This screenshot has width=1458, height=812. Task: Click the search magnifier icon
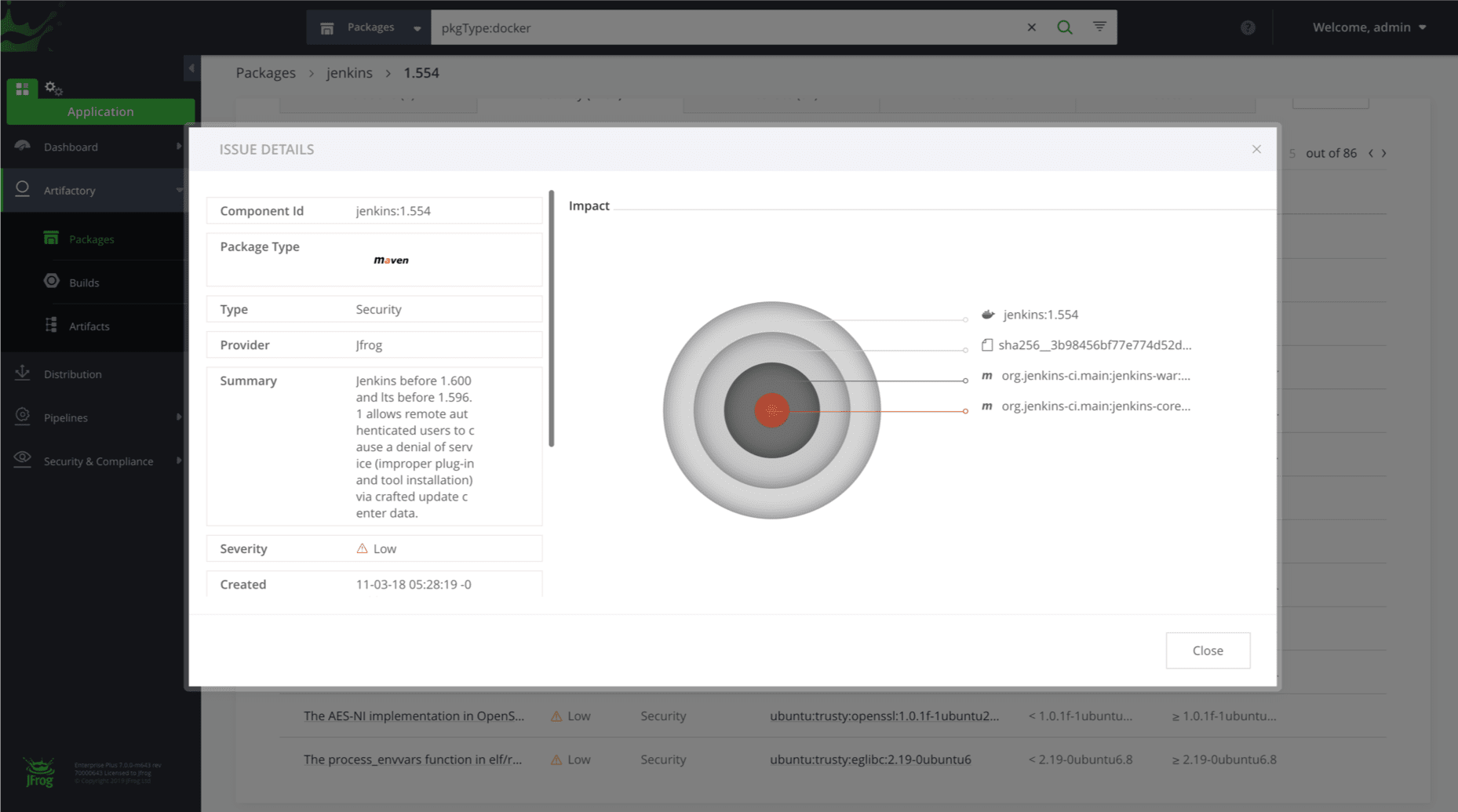point(1064,27)
